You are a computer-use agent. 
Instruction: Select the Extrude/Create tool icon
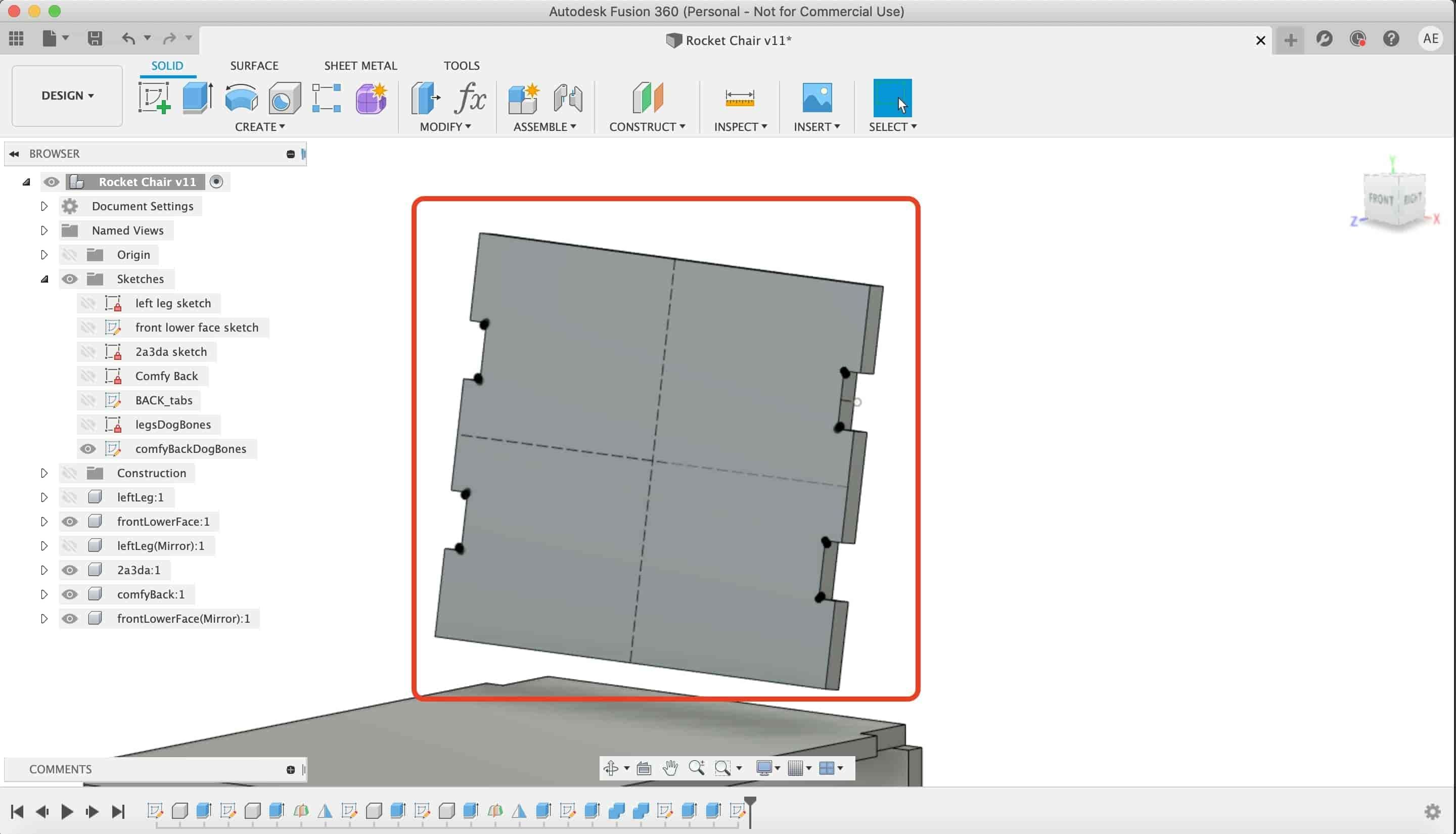[196, 97]
